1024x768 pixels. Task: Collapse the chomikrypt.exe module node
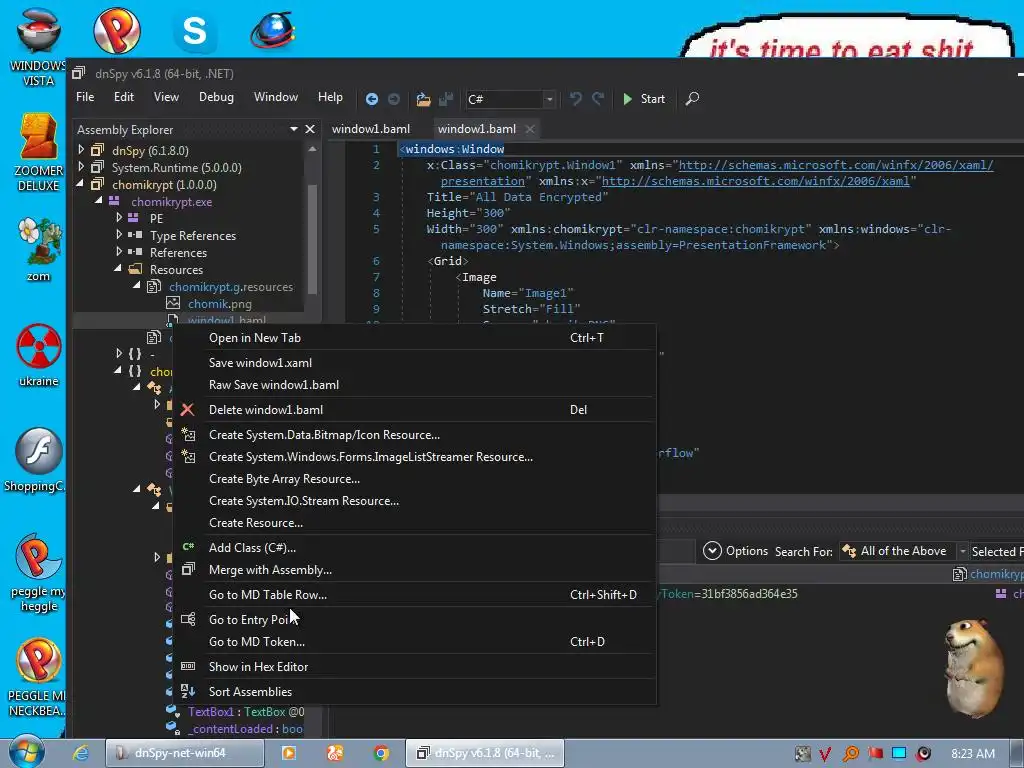tap(99, 200)
